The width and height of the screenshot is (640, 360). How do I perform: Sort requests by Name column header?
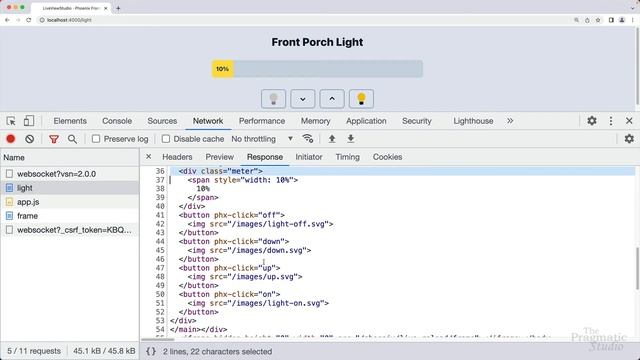pos(70,157)
